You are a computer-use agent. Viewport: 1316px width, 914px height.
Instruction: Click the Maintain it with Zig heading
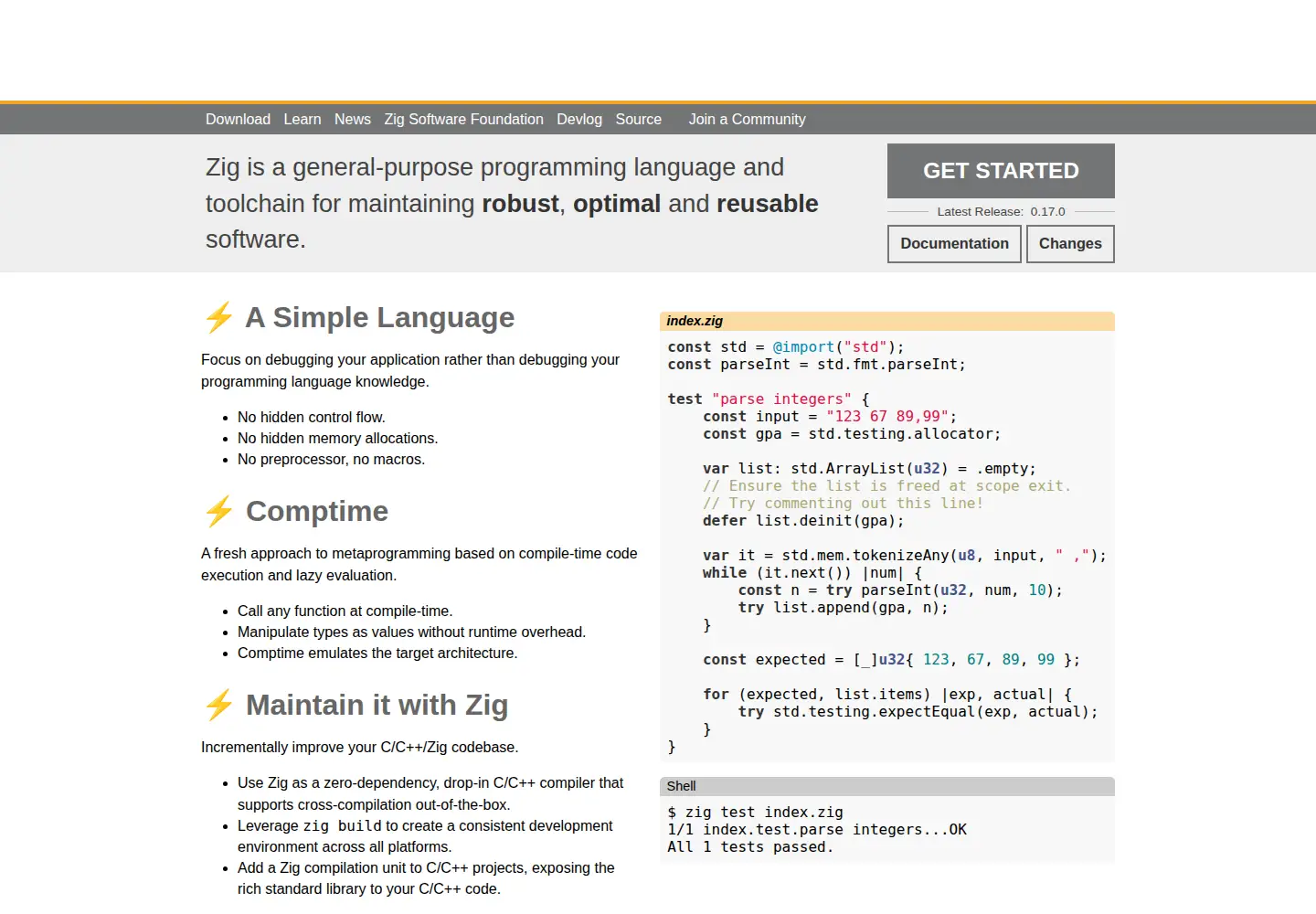click(x=377, y=705)
